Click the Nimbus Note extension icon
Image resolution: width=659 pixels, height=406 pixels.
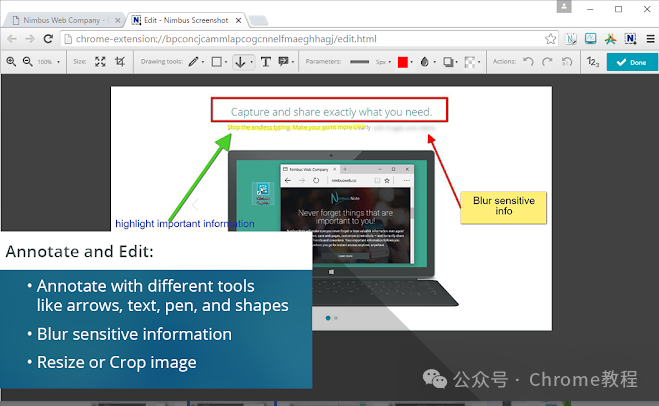[571, 39]
